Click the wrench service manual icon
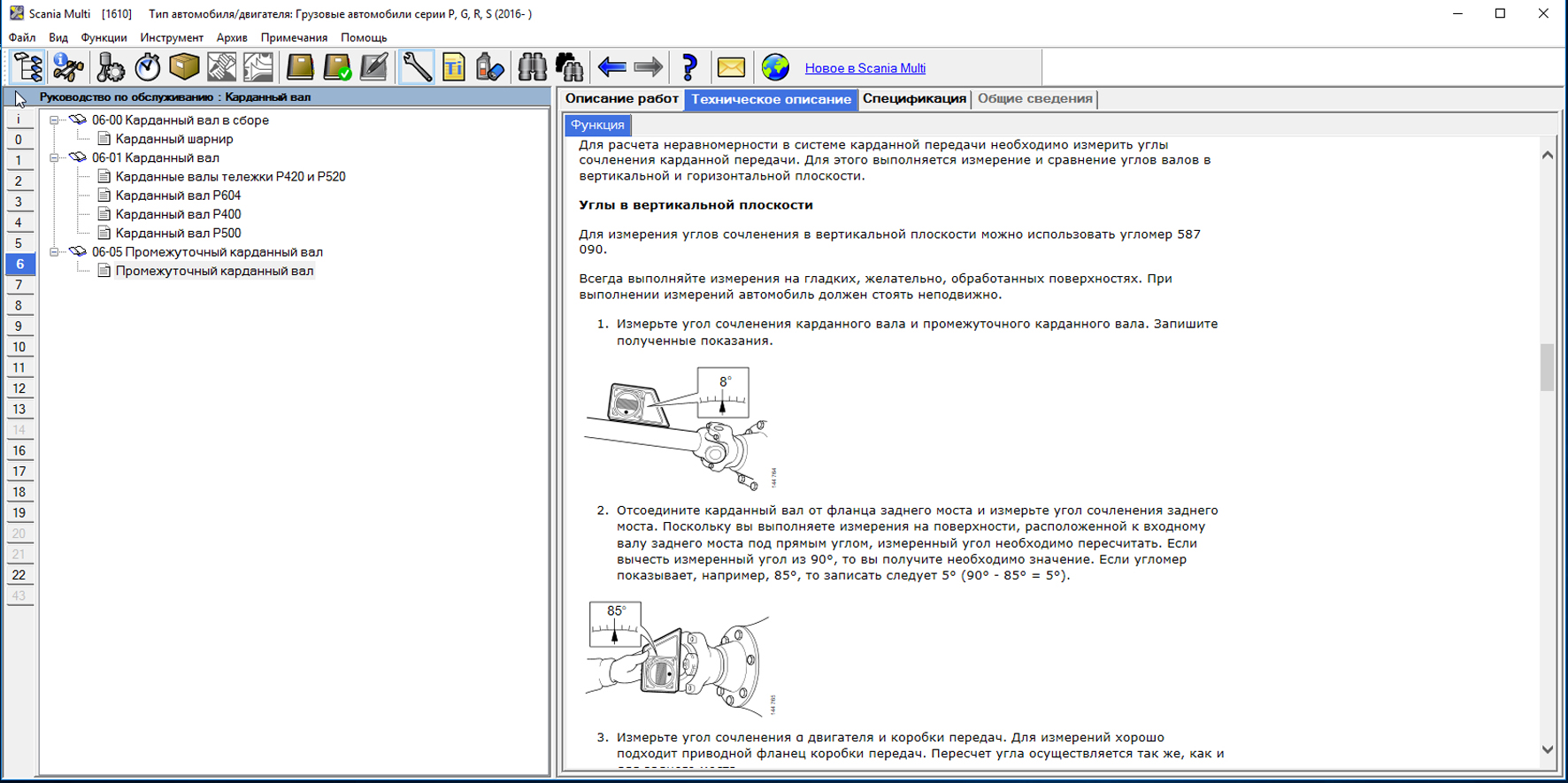This screenshot has width=1568, height=783. click(417, 67)
